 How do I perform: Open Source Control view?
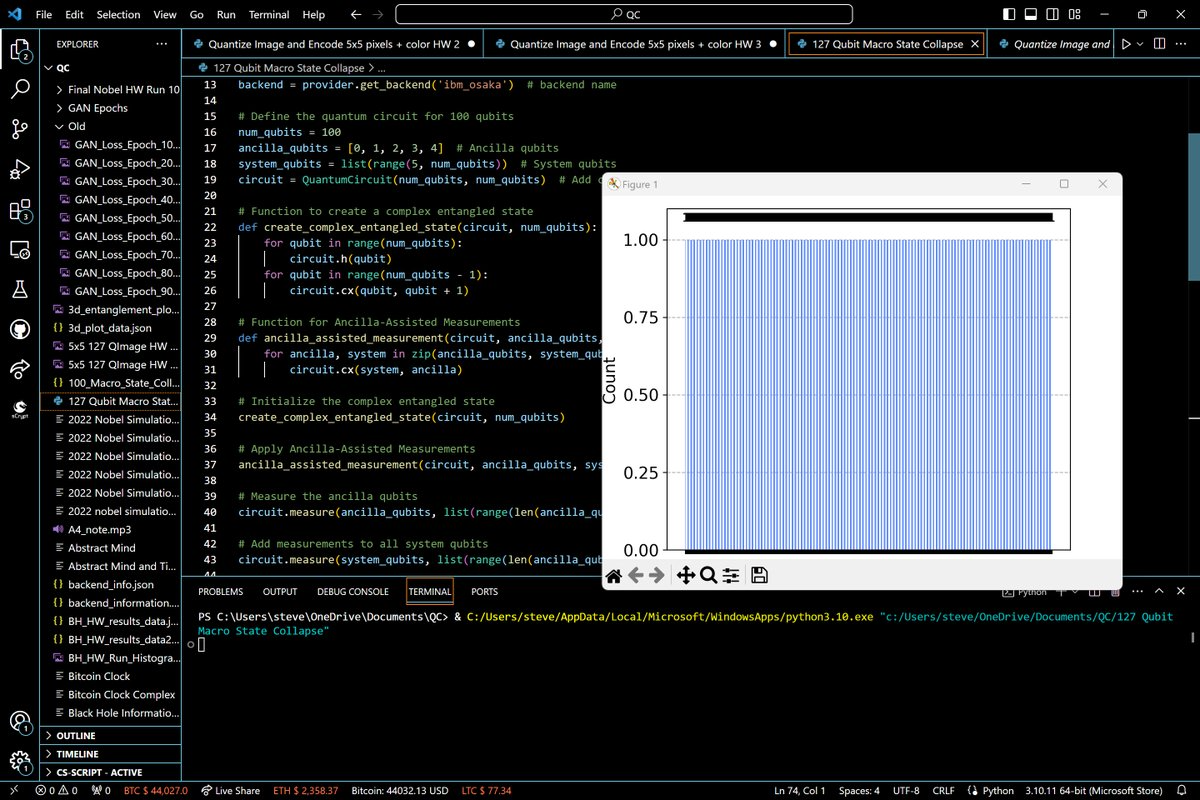(20, 128)
